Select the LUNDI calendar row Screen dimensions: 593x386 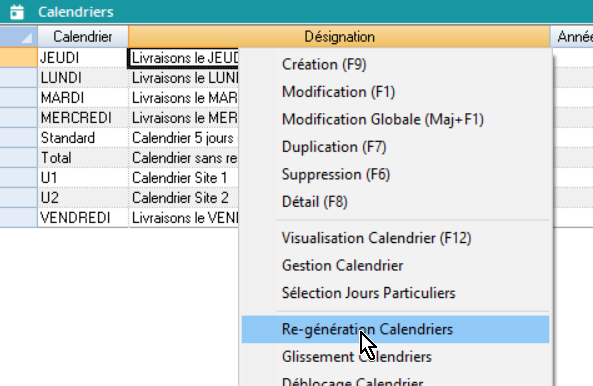pos(83,78)
